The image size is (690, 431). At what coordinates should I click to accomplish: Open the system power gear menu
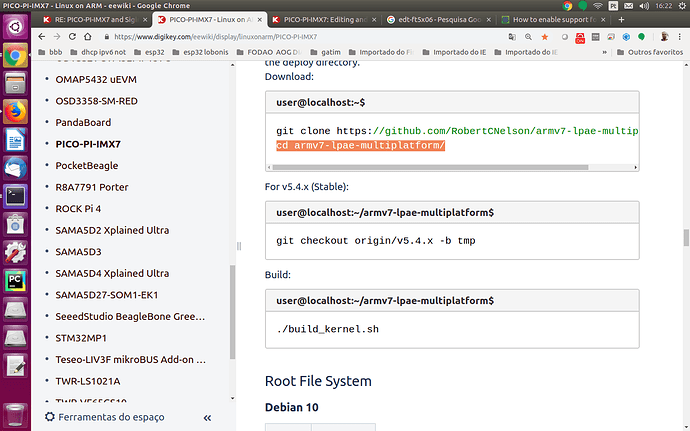pyautogui.click(x=683, y=6)
